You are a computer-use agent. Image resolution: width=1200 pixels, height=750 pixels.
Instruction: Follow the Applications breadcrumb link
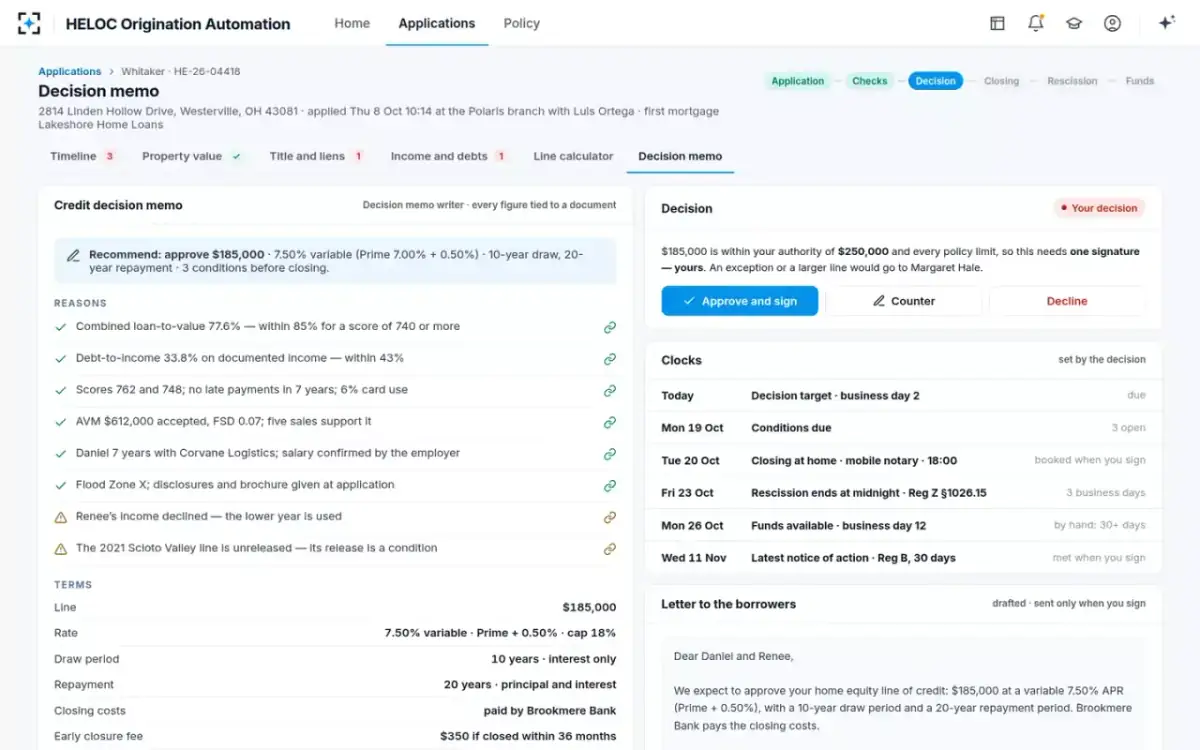coord(70,72)
